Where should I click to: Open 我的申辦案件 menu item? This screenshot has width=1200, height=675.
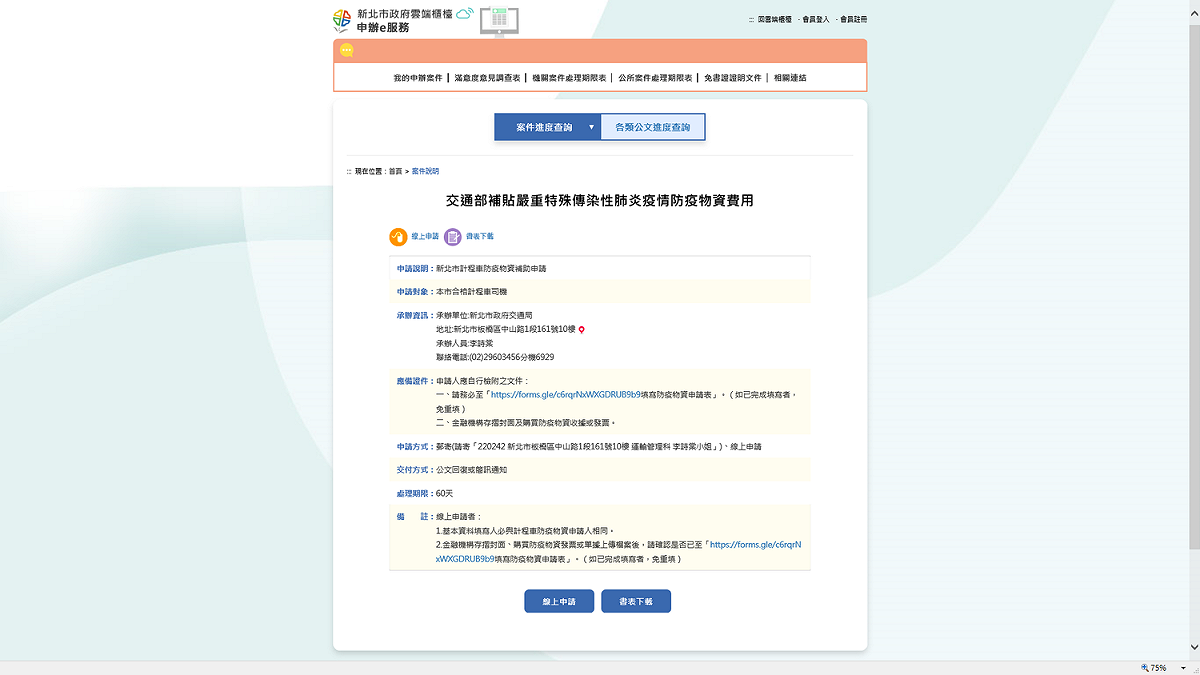418,77
